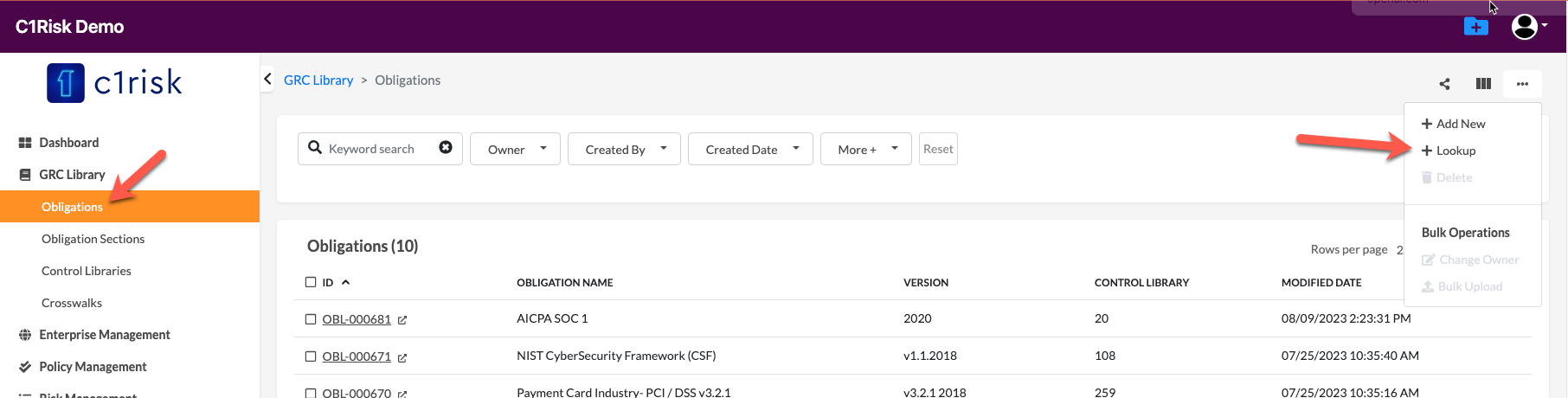Choose Lookup from the actions menu

tap(1449, 151)
